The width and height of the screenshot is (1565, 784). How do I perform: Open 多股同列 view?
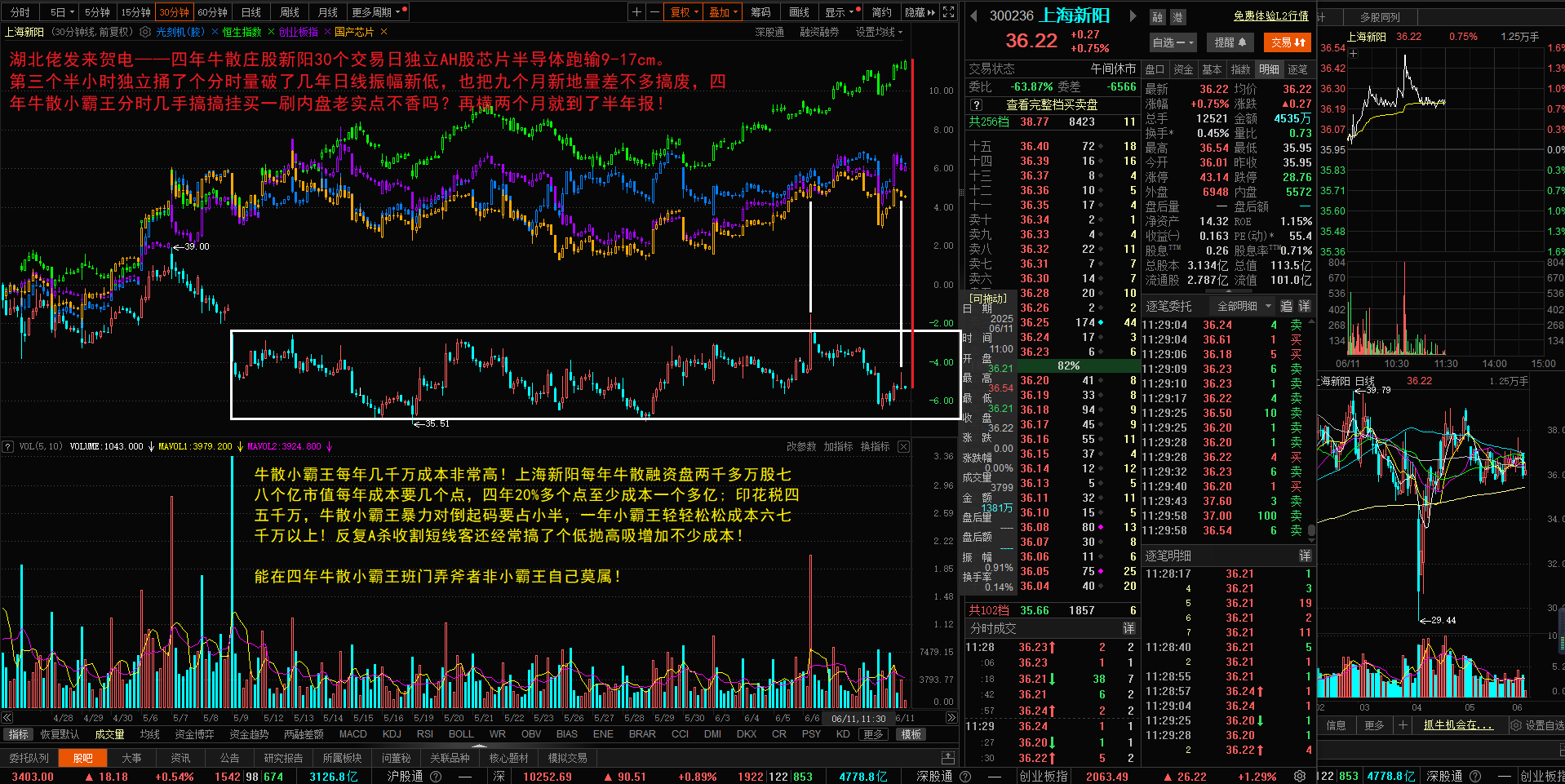point(1379,16)
